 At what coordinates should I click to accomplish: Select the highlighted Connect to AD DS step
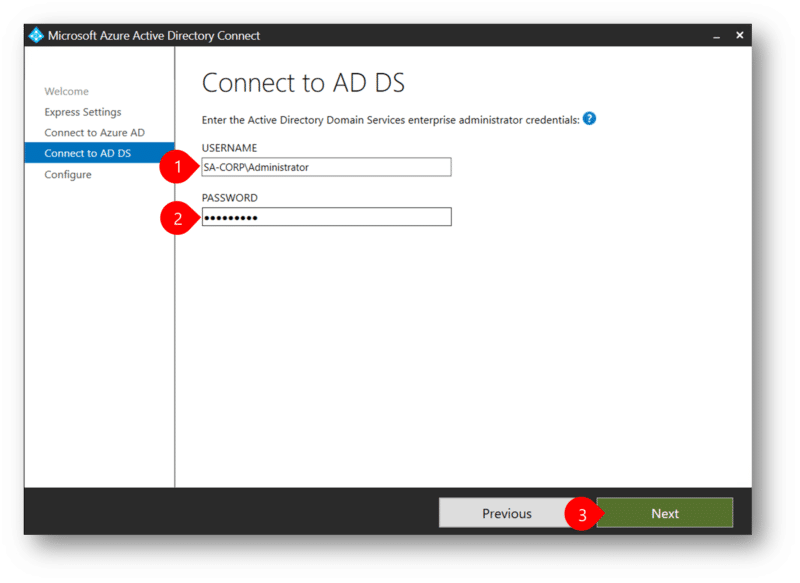click(87, 153)
